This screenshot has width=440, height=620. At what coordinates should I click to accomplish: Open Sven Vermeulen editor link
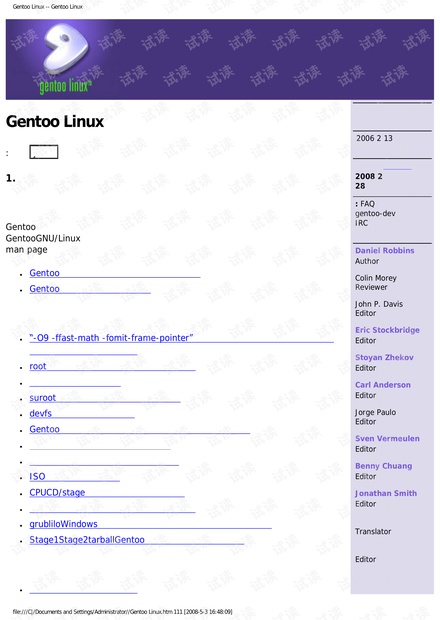point(387,439)
